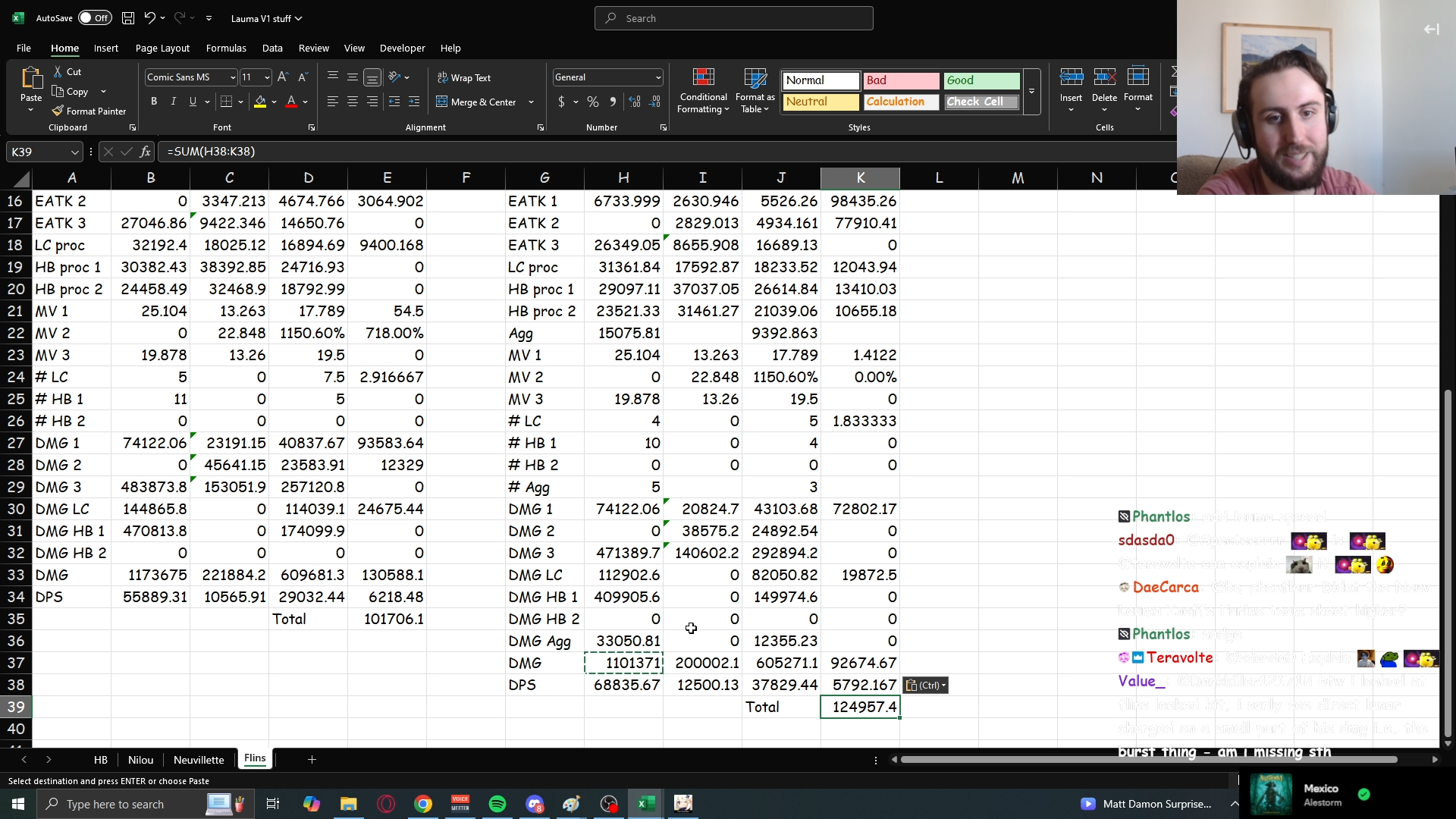Apply Percent Style icon
Viewport: 1456px width, 819px height.
click(x=593, y=102)
